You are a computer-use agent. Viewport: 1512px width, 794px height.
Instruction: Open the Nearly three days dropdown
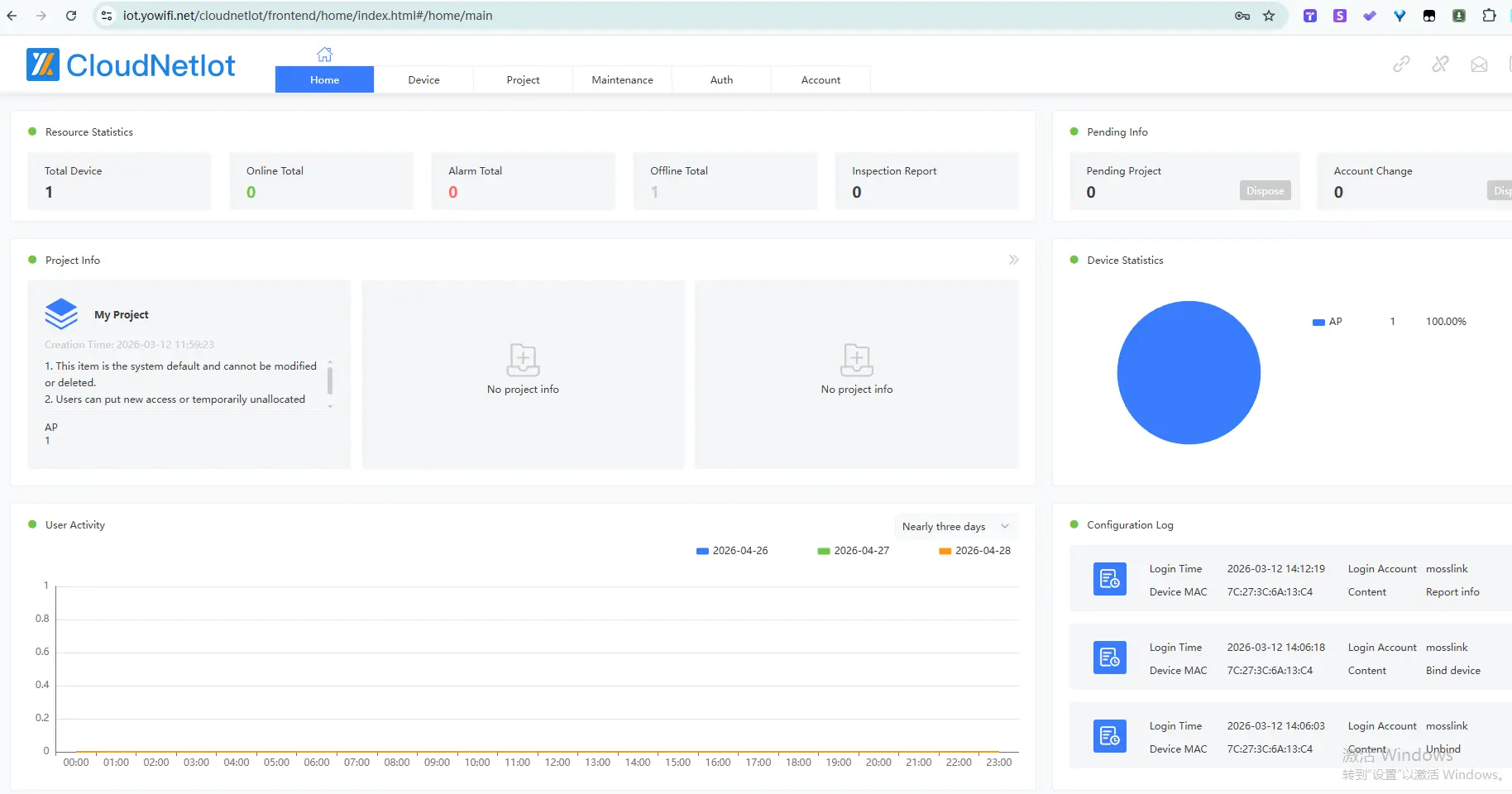(956, 526)
